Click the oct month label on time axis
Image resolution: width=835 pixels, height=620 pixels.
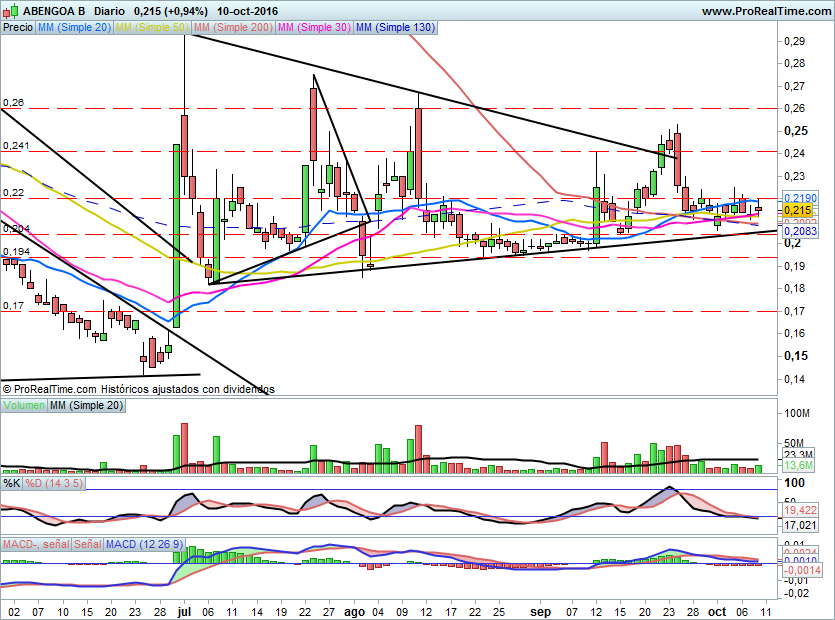coord(717,611)
